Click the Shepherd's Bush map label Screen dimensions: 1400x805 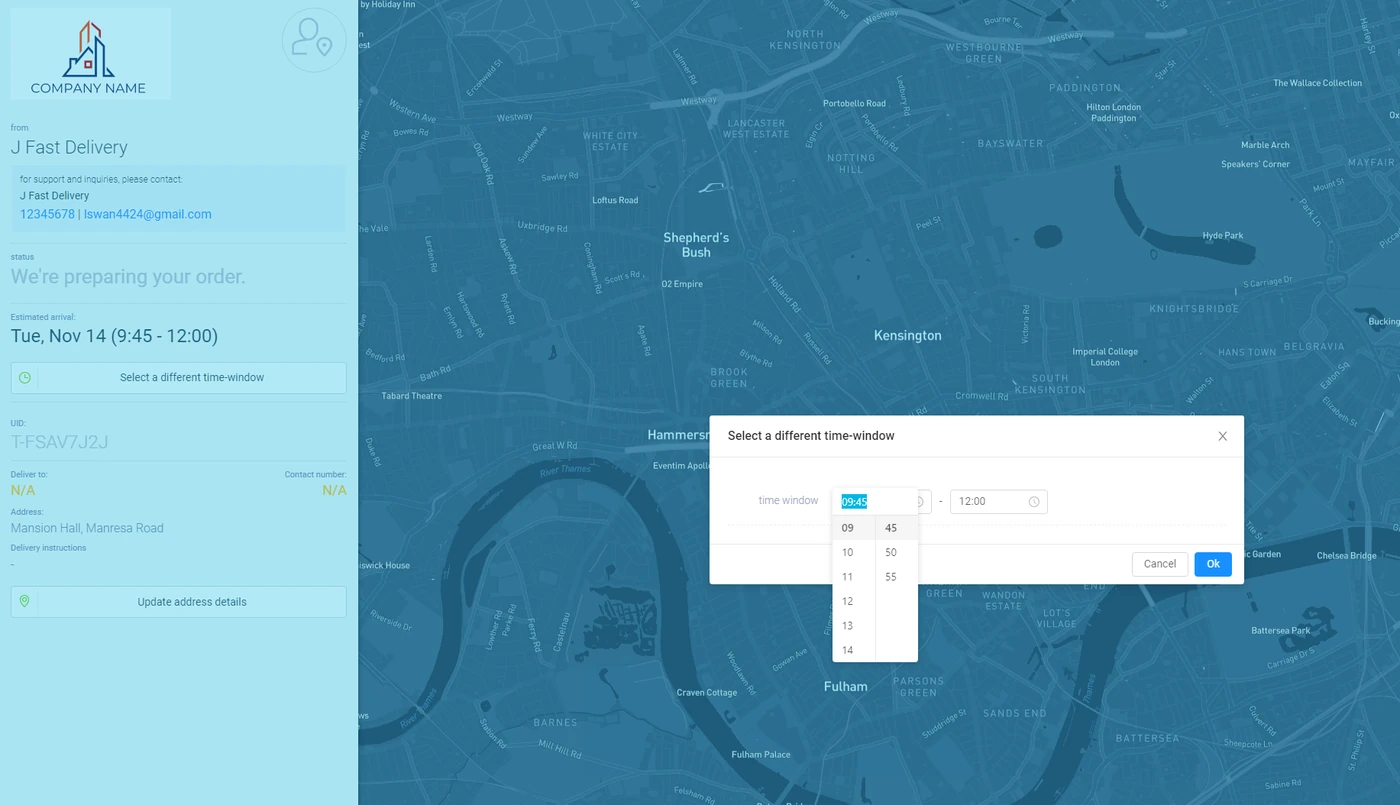point(696,245)
